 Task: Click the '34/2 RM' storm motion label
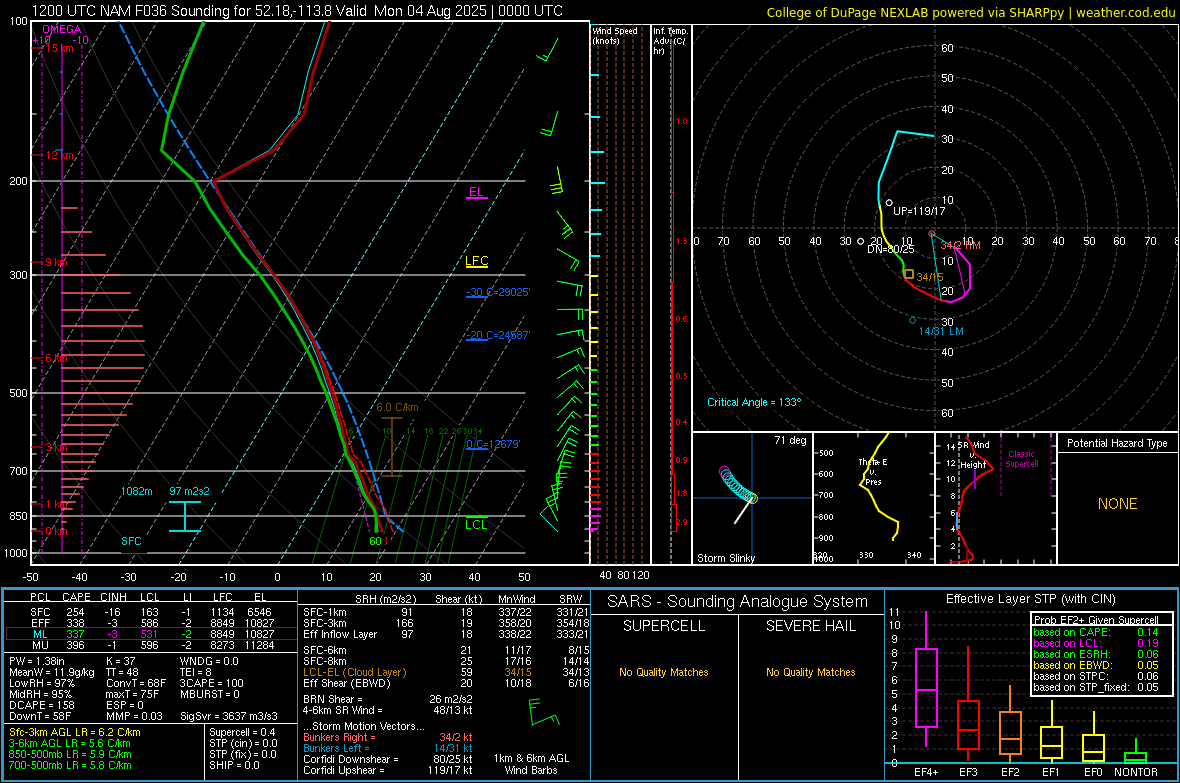[961, 245]
